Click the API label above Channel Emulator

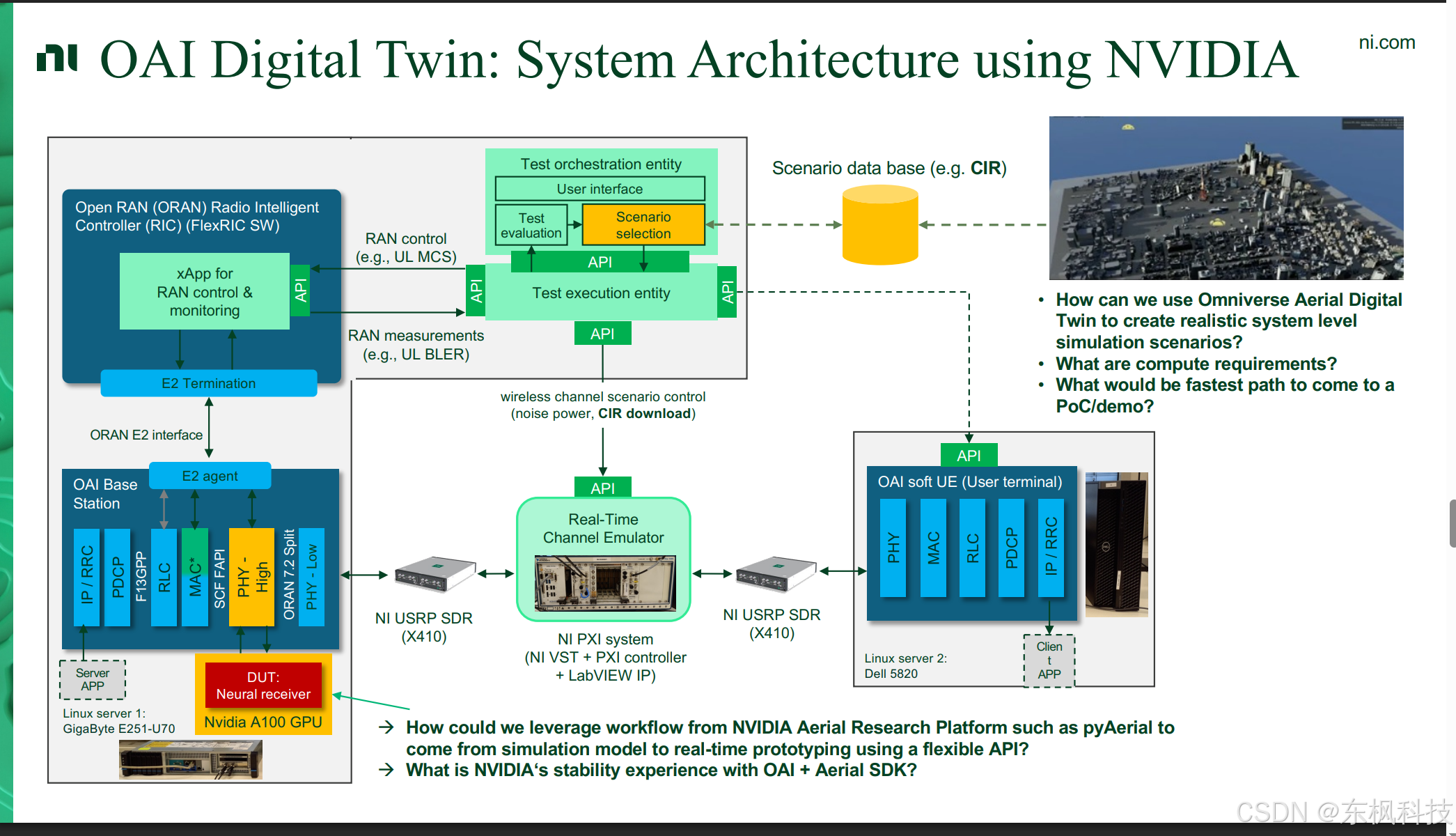pyautogui.click(x=602, y=488)
